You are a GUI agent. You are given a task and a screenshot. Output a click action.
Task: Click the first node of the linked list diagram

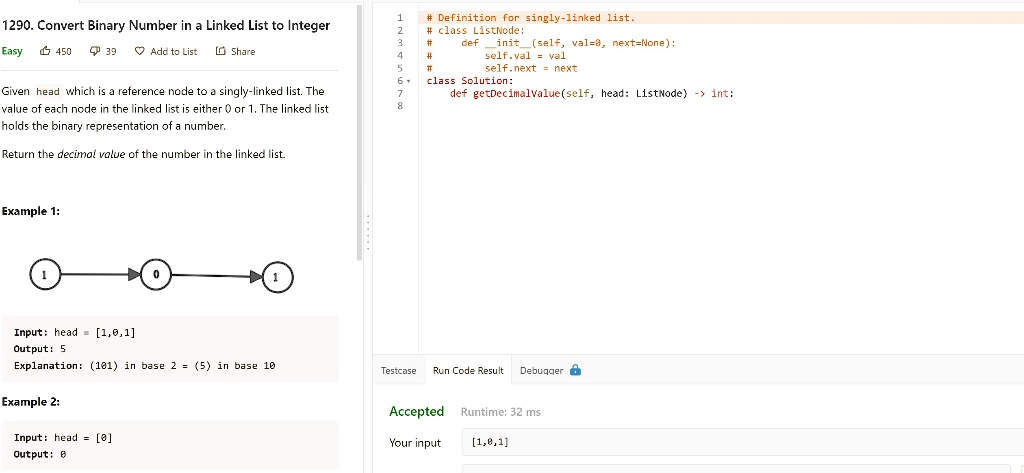click(x=42, y=273)
